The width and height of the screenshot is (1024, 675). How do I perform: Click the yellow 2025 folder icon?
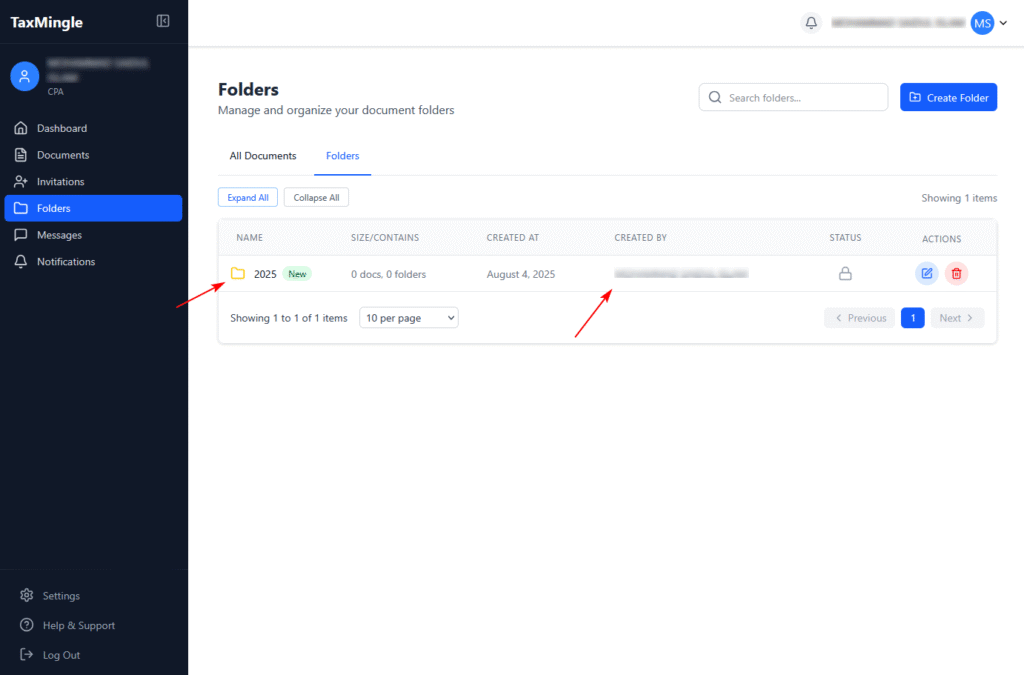pos(238,274)
